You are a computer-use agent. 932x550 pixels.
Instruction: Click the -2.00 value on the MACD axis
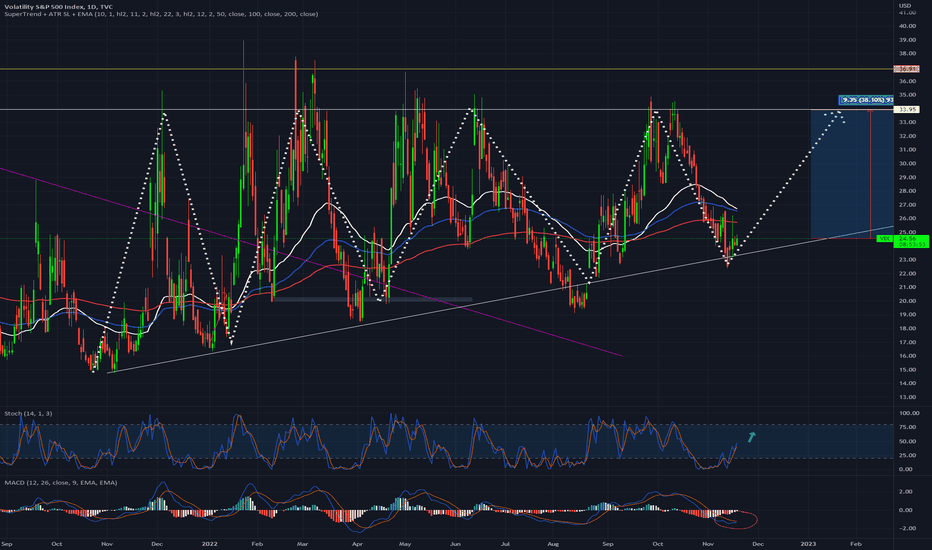[x=905, y=529]
